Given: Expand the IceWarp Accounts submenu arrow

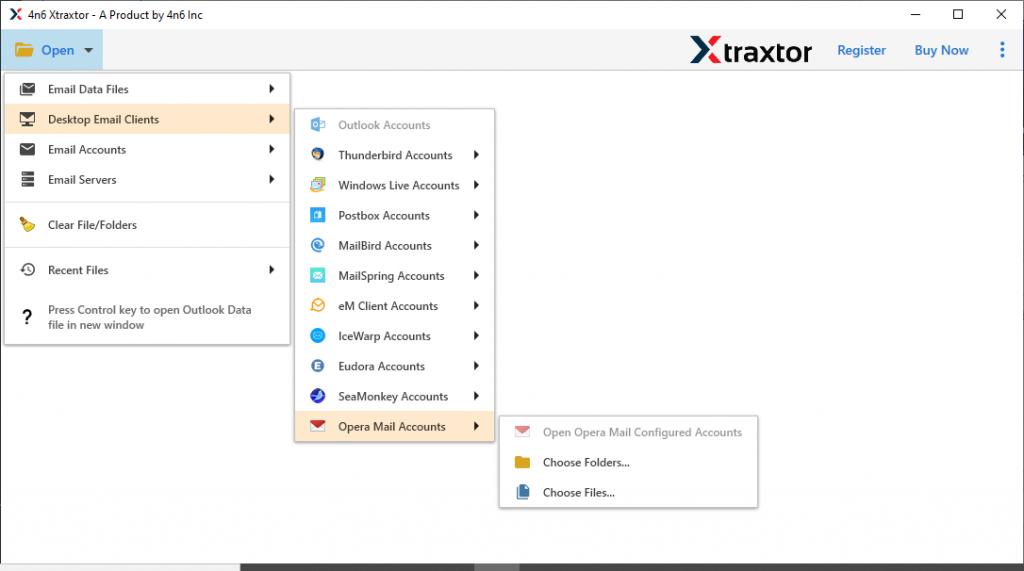Looking at the screenshot, I should (x=476, y=335).
